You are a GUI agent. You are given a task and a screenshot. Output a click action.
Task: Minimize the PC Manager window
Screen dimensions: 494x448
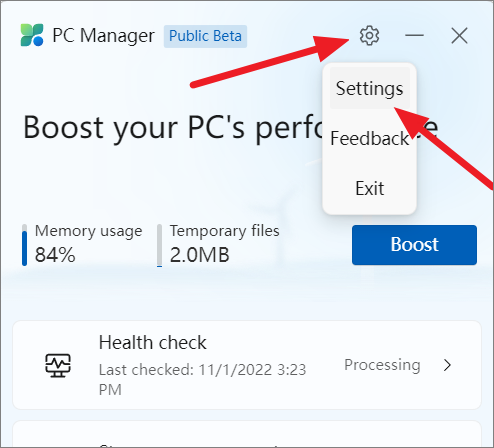[414, 35]
